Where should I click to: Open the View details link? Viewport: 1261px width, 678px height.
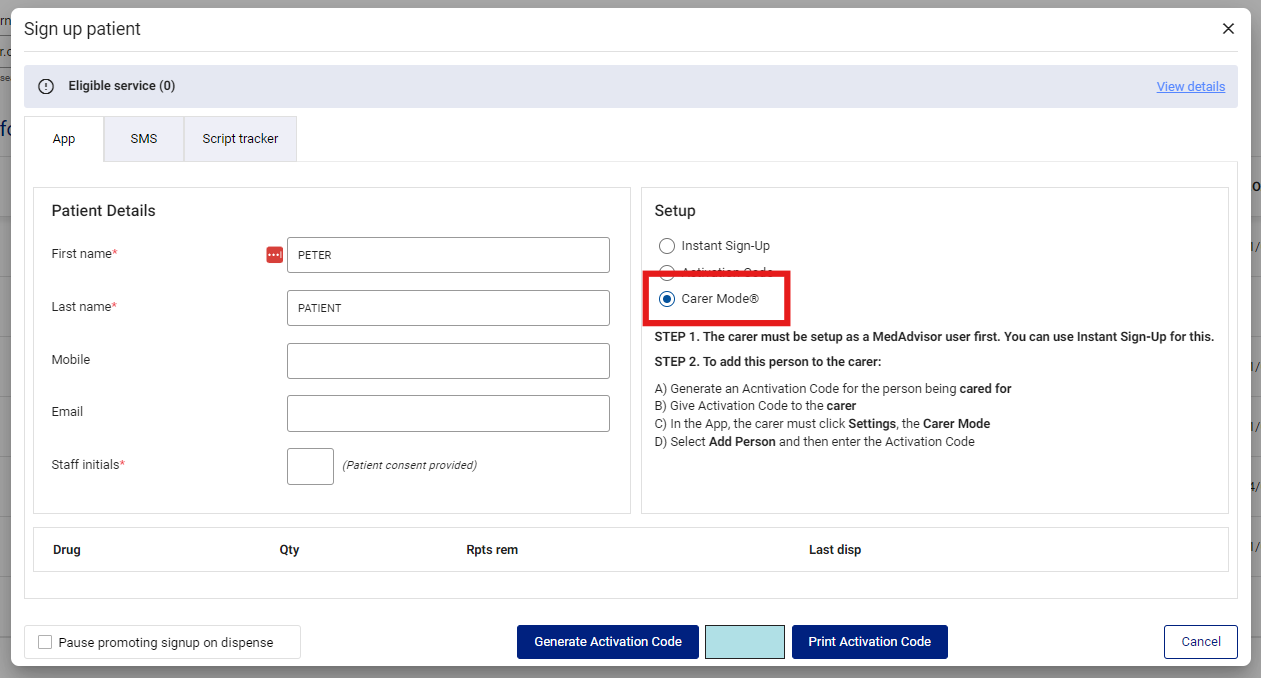click(x=1191, y=87)
